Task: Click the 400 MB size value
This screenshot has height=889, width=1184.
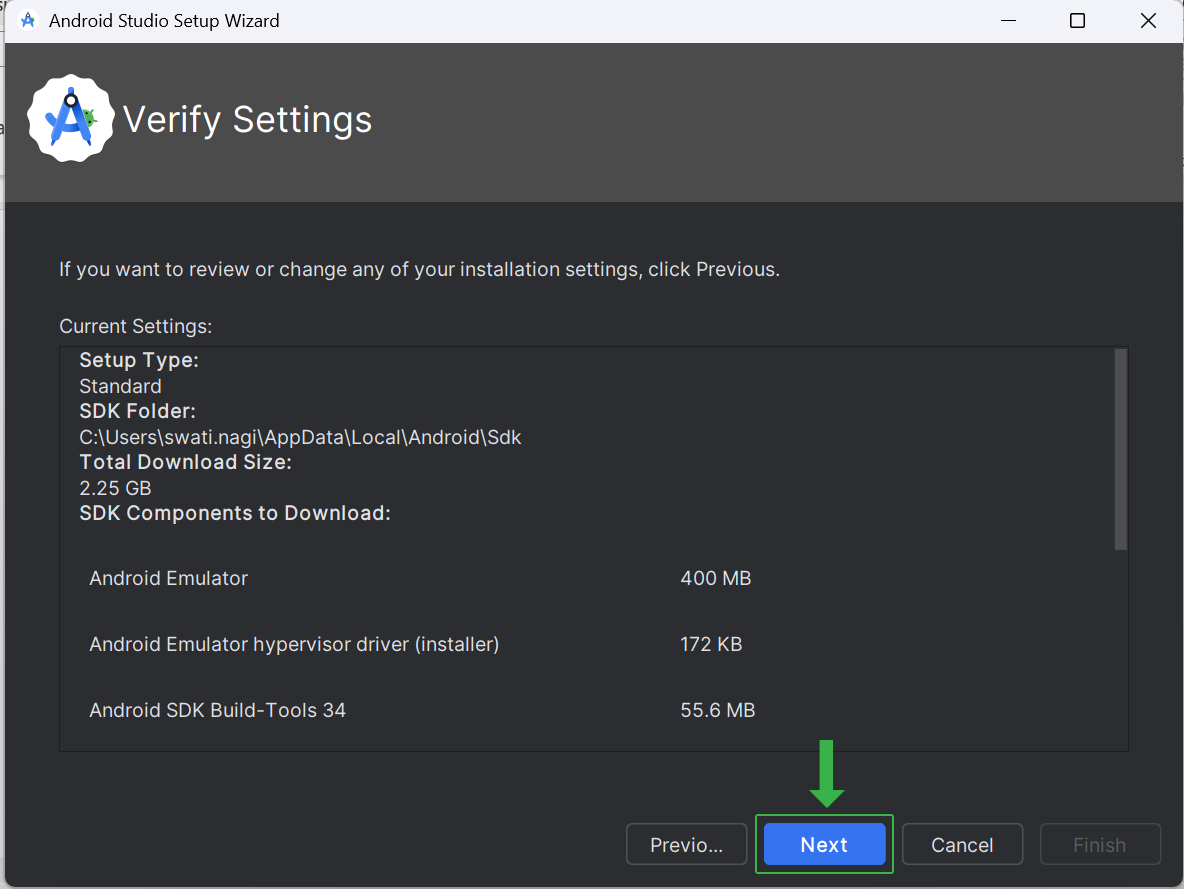Action: point(716,578)
